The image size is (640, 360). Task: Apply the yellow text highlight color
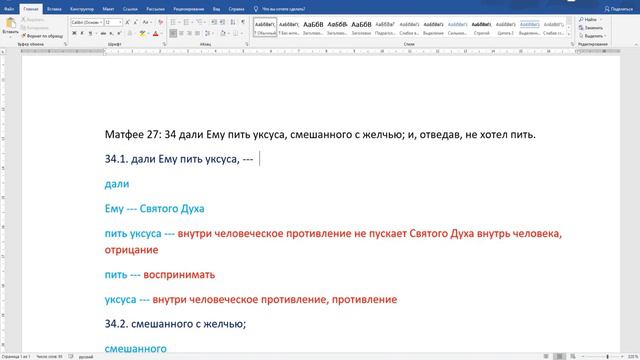[x=142, y=33]
